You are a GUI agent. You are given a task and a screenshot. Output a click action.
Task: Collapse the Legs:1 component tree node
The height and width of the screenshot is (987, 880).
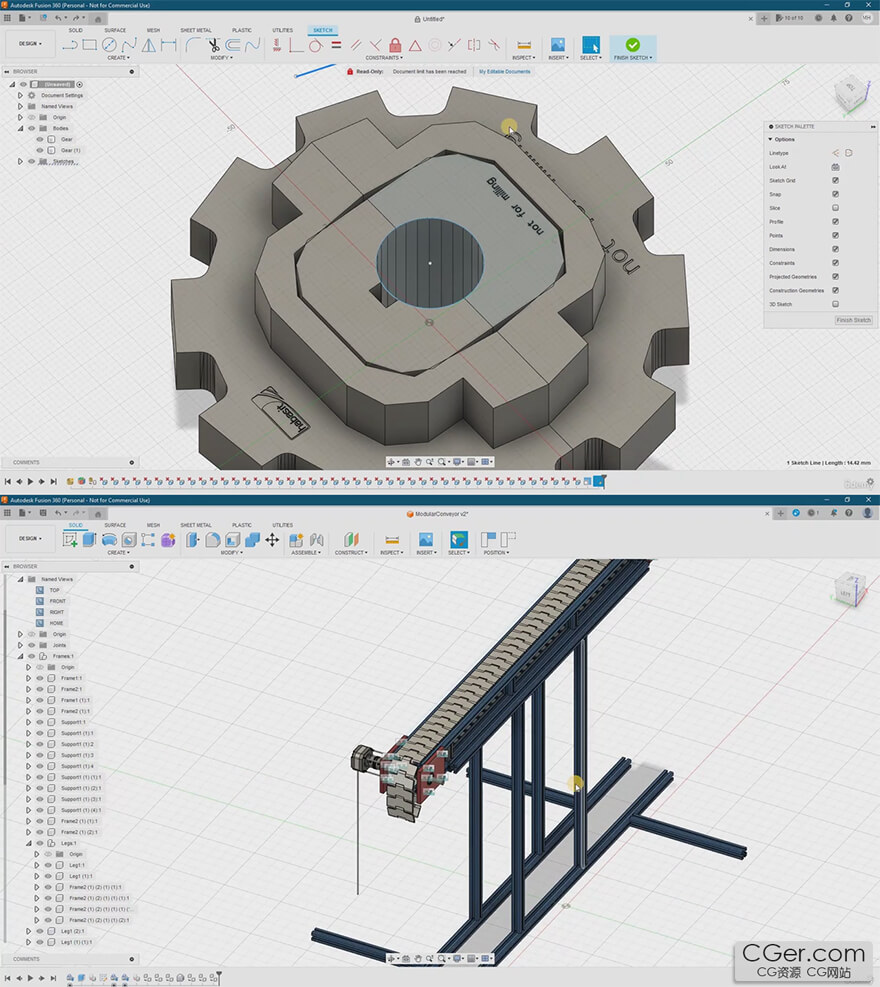coord(28,843)
